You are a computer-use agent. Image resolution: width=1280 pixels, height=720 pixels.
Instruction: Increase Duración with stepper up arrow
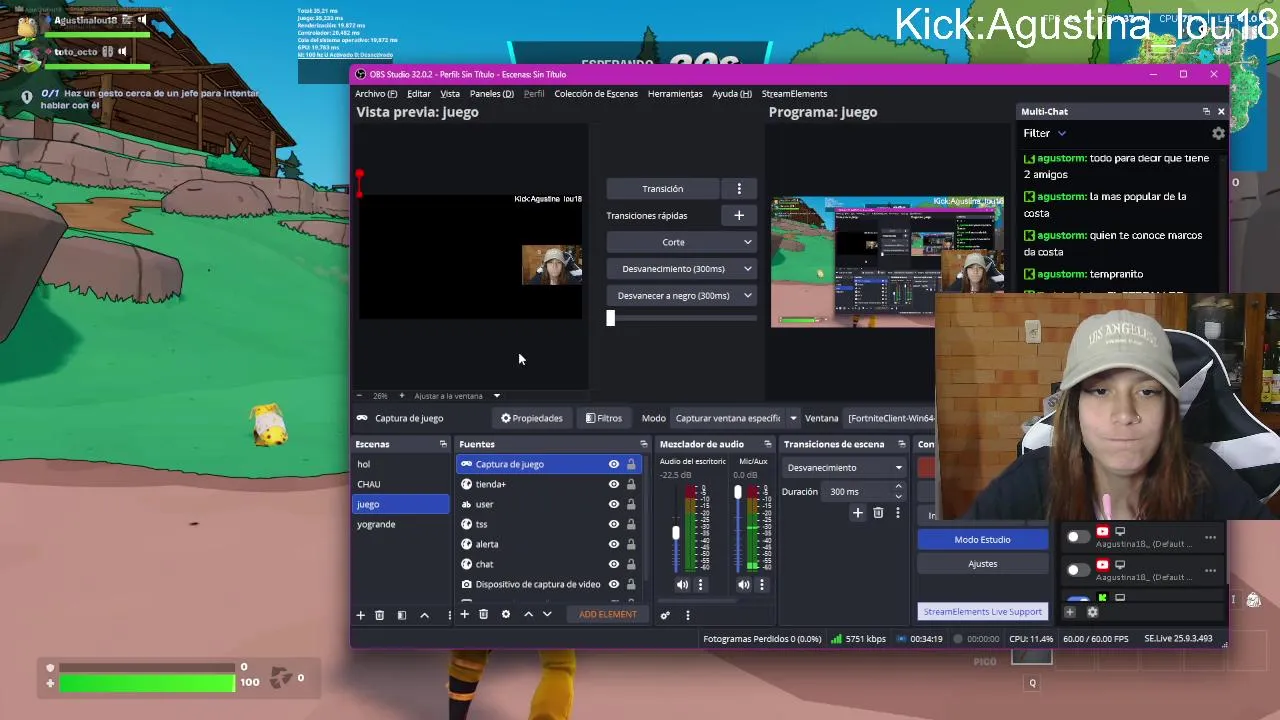point(898,487)
